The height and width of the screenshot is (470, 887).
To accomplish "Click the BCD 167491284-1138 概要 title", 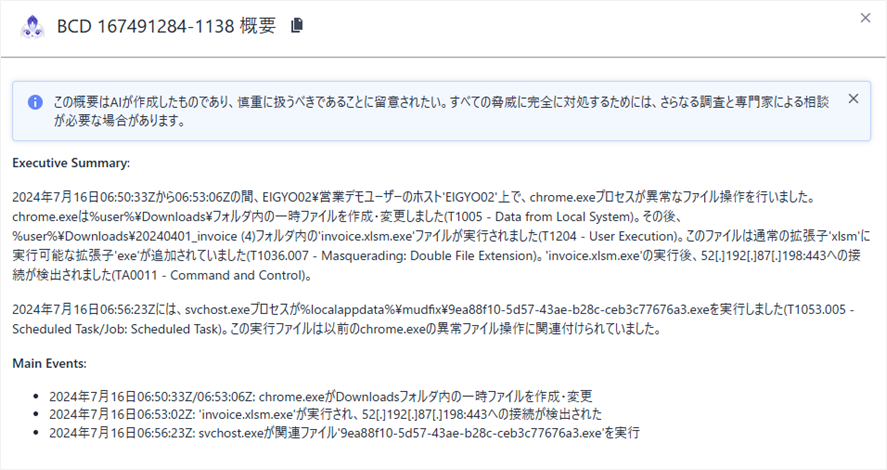I will click(x=167, y=26).
